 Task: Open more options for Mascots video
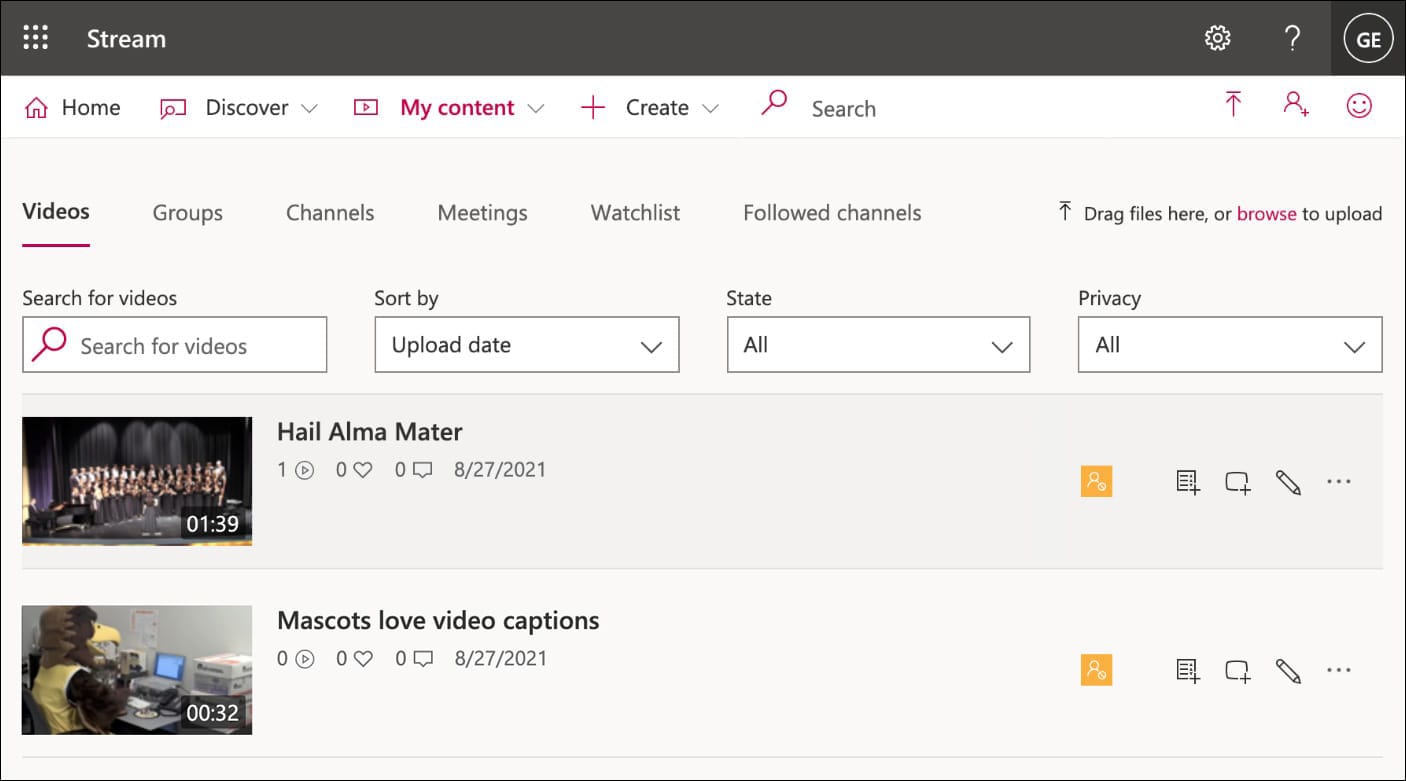[1339, 670]
